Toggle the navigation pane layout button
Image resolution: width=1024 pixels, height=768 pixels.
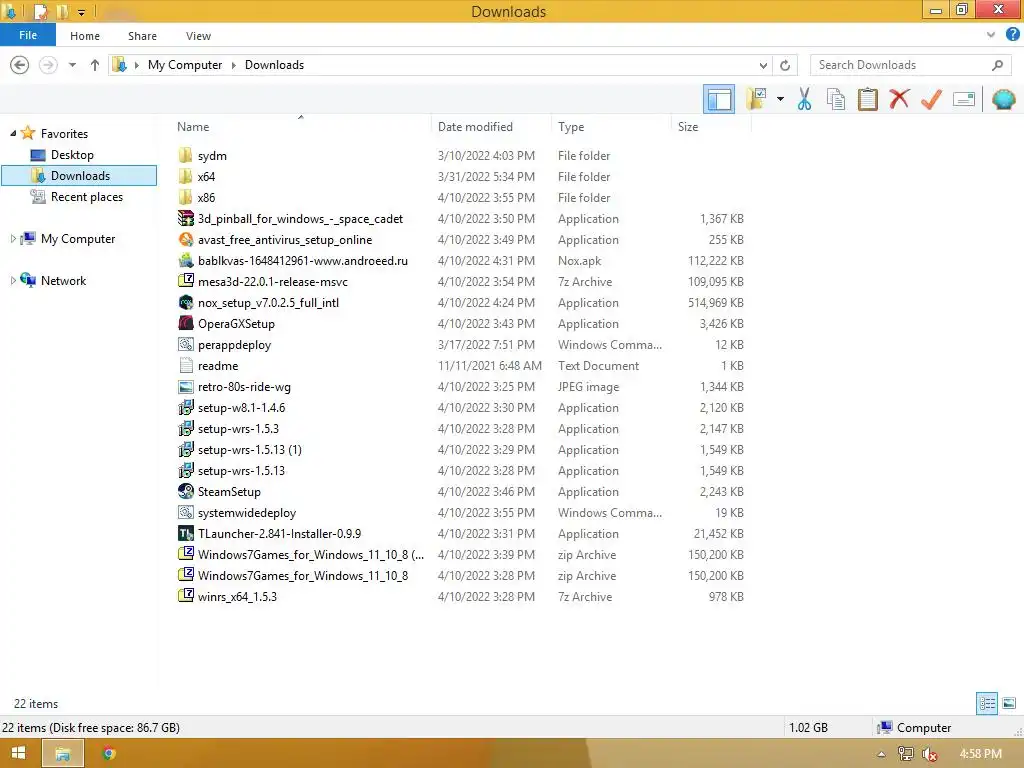(718, 99)
